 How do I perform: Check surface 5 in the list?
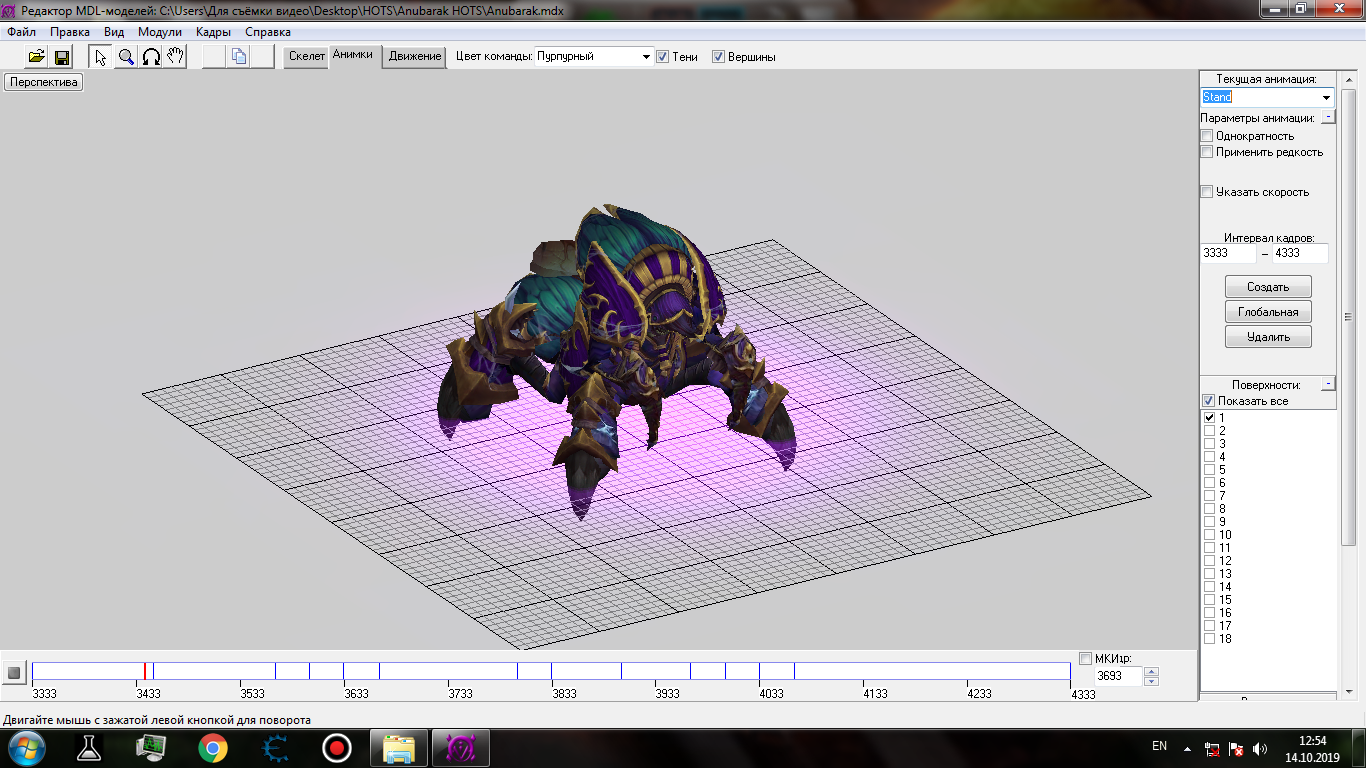pyautogui.click(x=1209, y=469)
